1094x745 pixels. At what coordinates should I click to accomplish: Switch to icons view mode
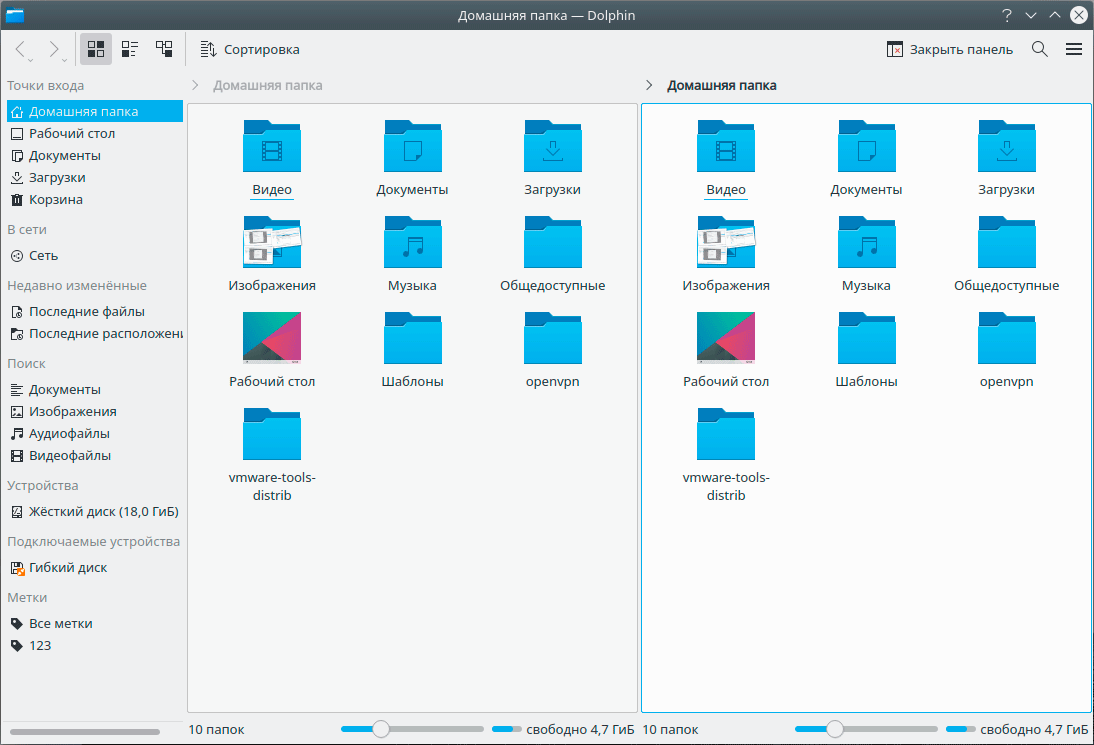click(x=96, y=49)
